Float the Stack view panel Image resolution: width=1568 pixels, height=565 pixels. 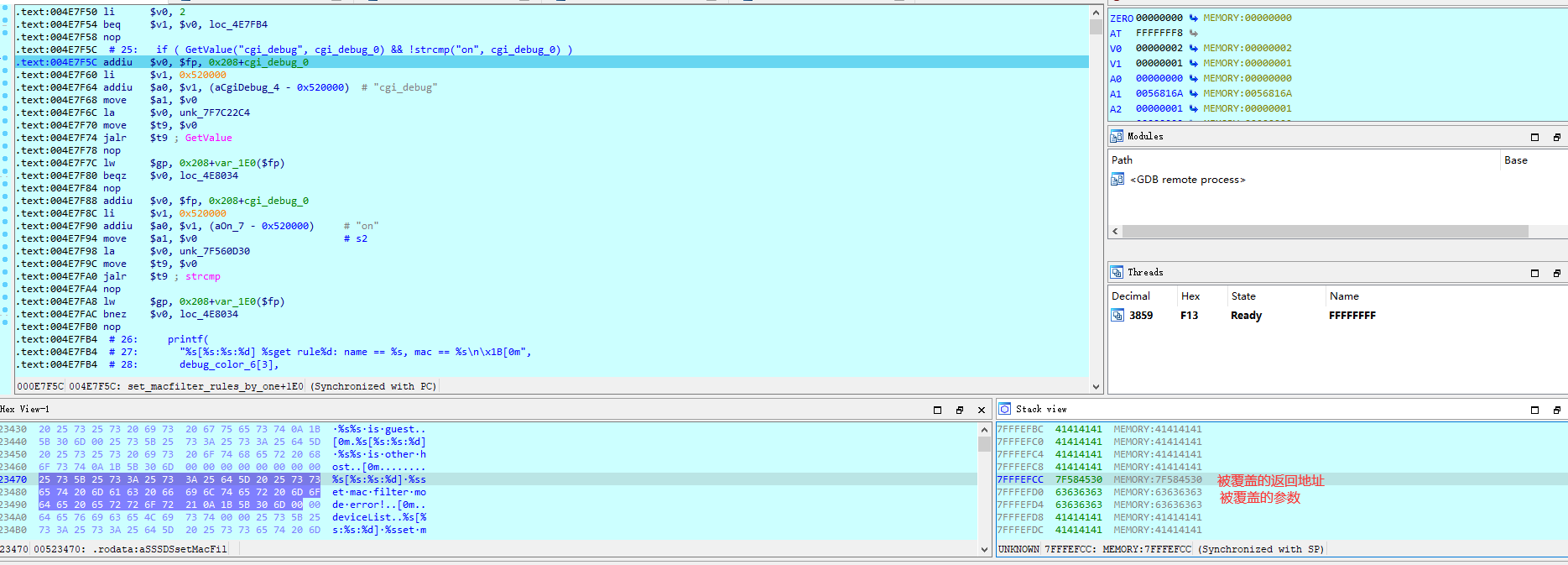coord(1556,410)
